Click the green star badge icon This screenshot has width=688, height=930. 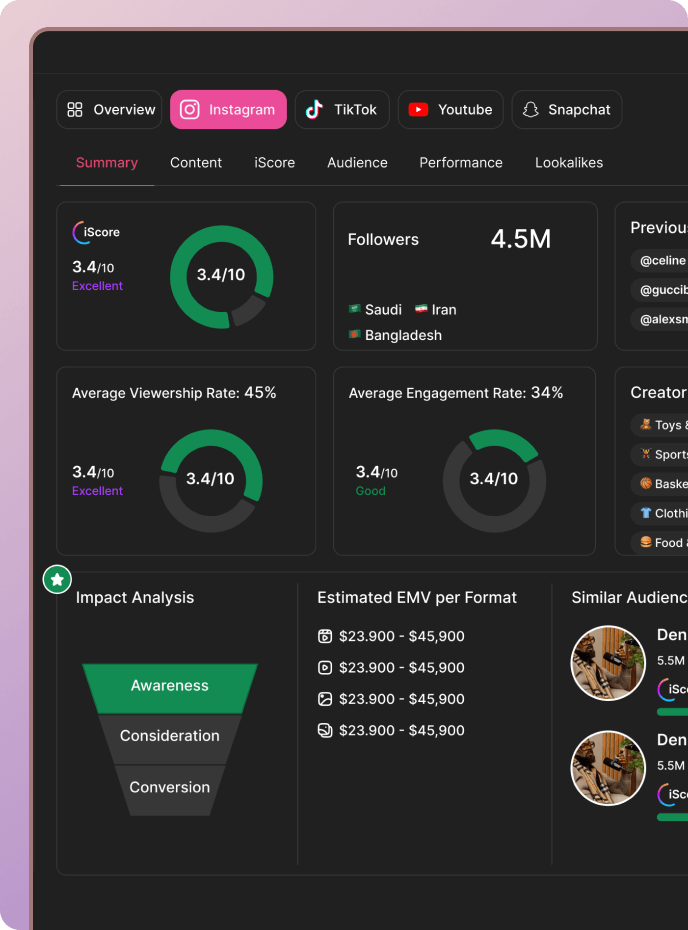[58, 579]
